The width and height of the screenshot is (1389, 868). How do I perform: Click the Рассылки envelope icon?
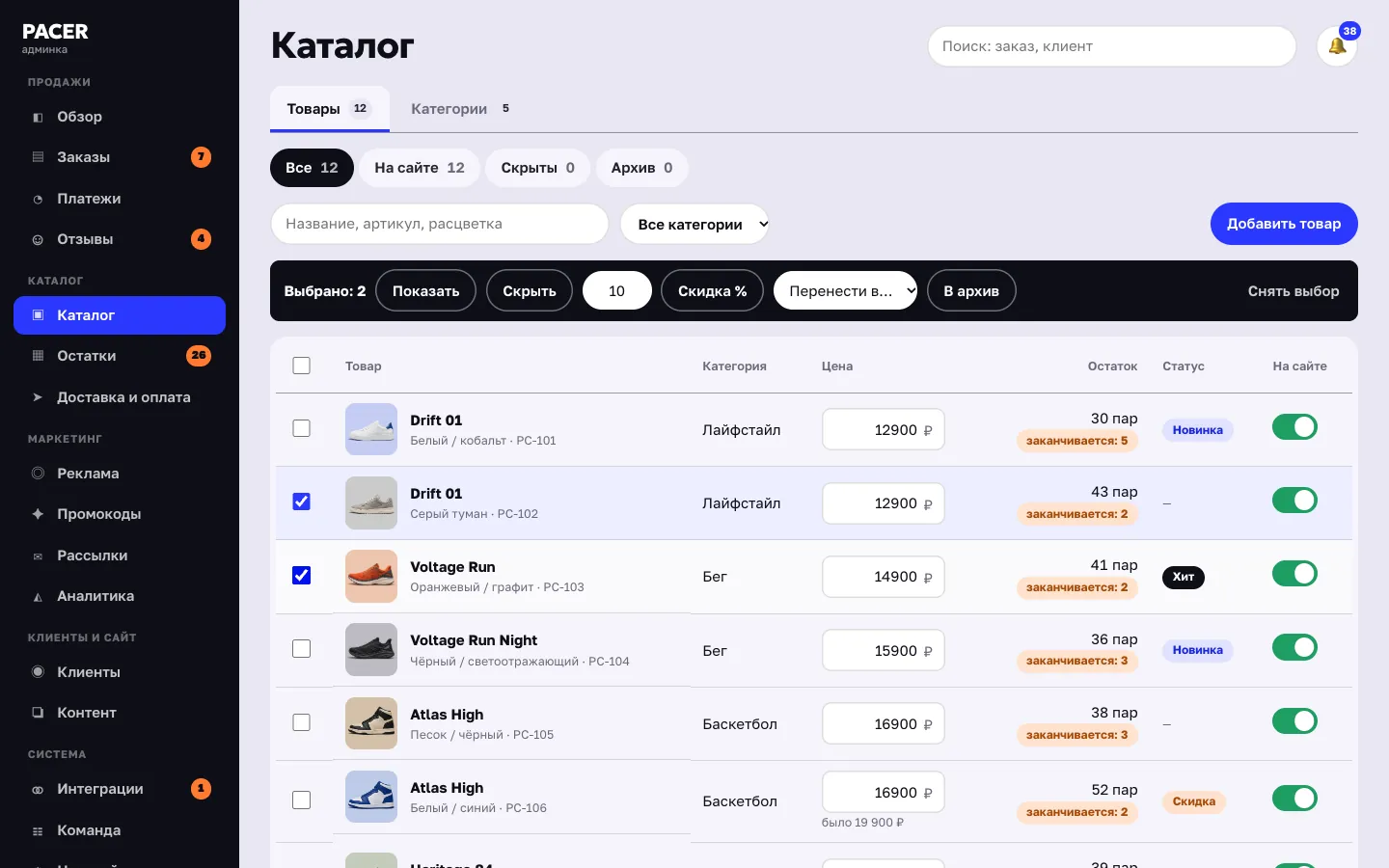pyautogui.click(x=38, y=556)
